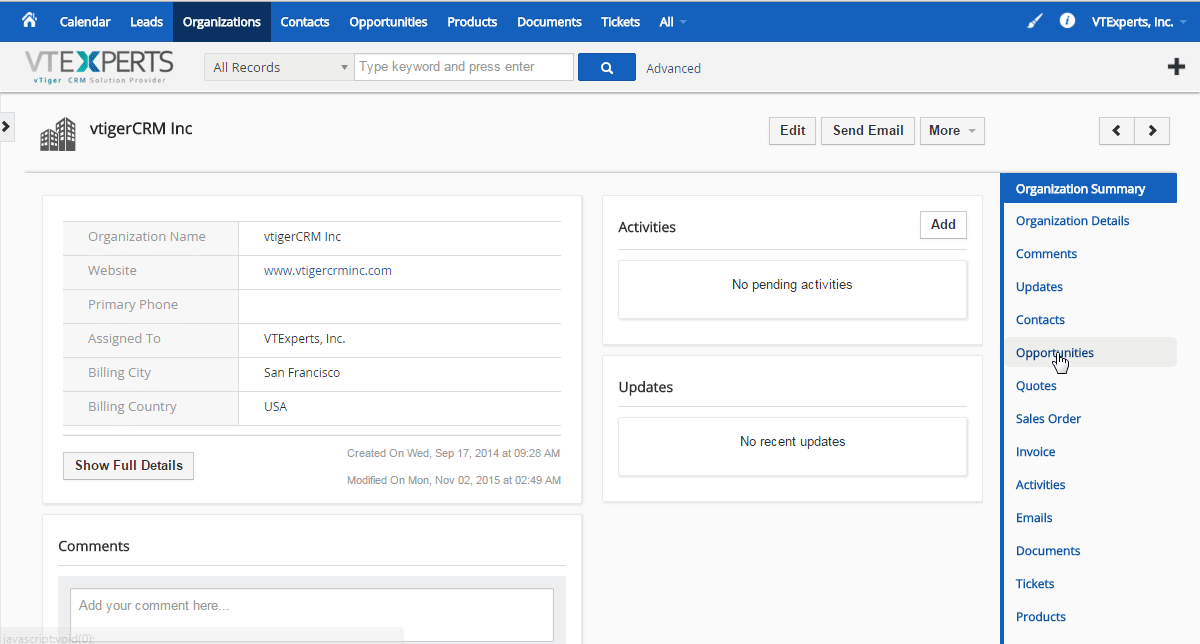Open Activities in the right sidebar
Viewport: 1200px width, 644px height.
point(1041,485)
